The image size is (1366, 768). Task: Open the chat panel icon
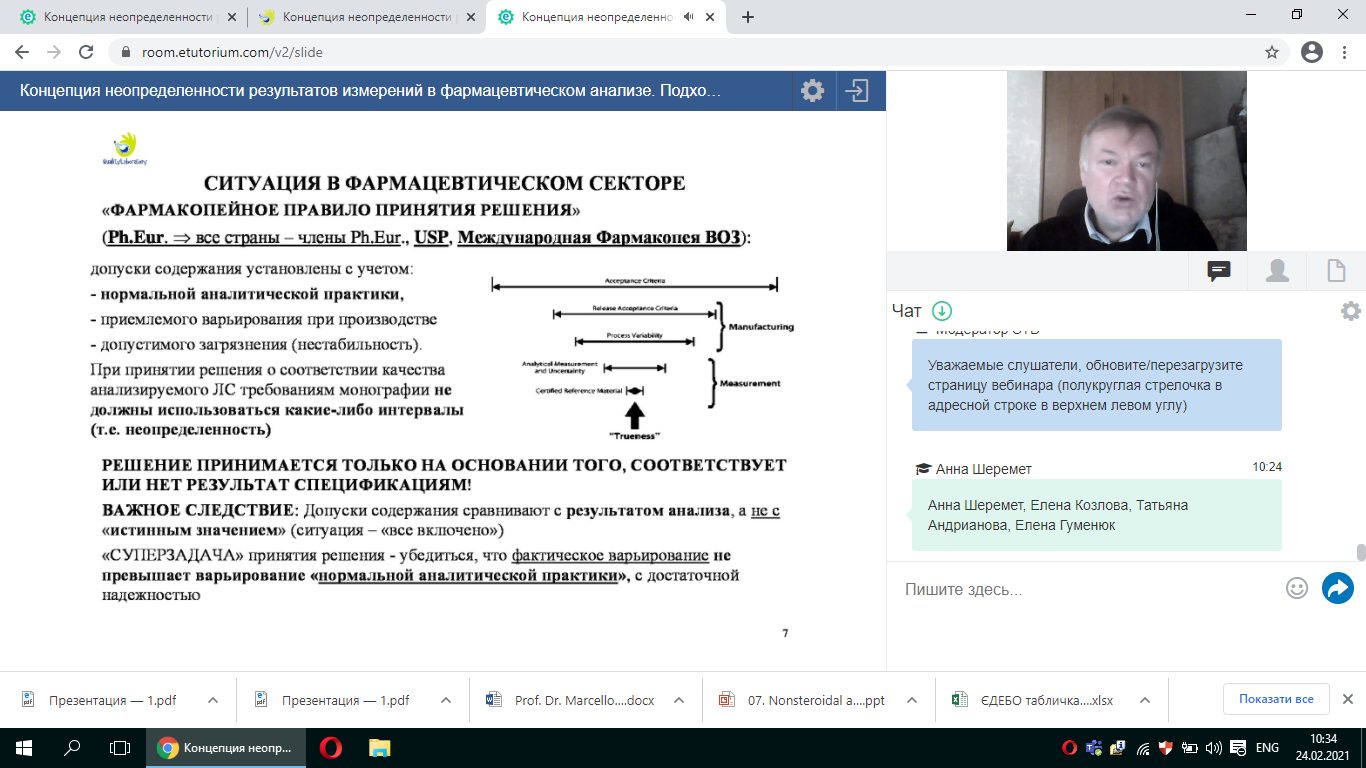pos(1218,270)
